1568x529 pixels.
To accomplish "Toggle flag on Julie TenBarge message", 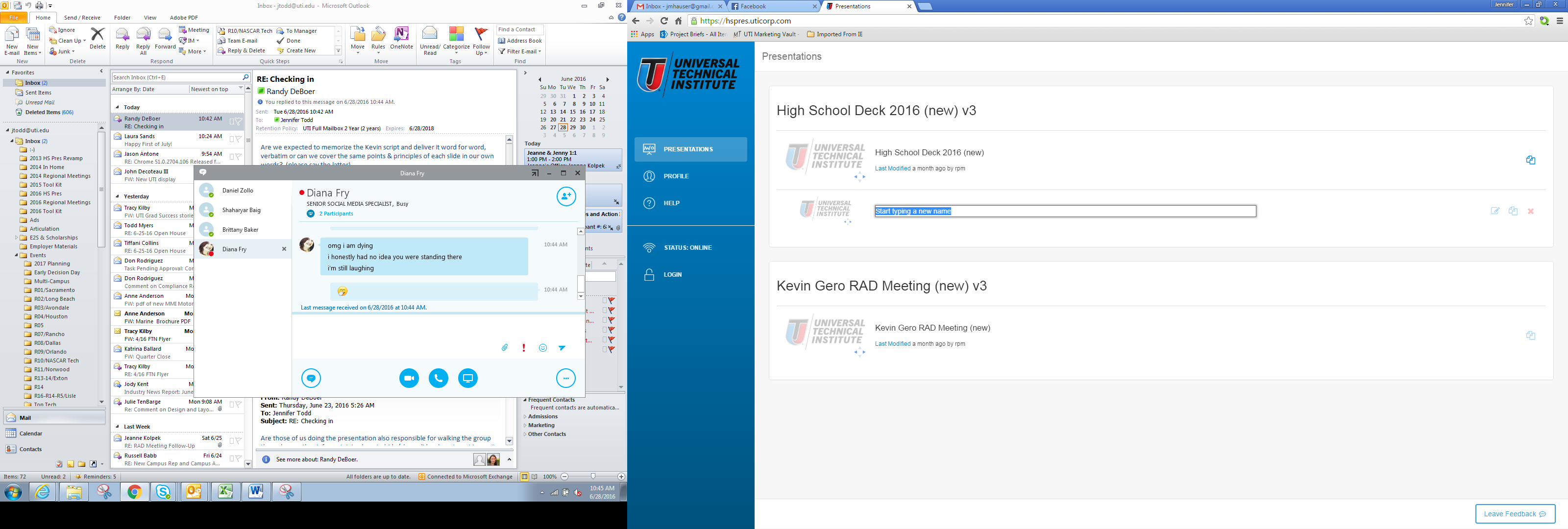I will (239, 404).
